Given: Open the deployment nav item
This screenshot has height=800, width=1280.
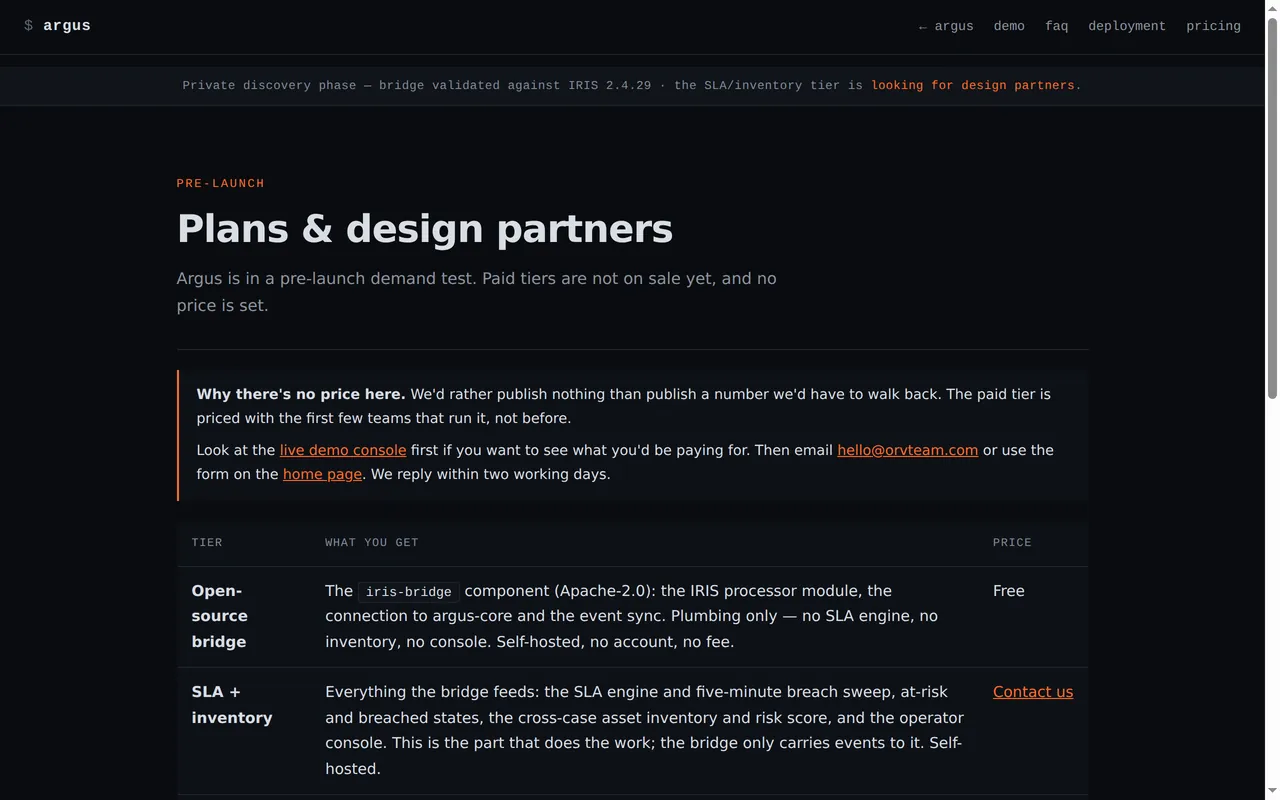Looking at the screenshot, I should [1127, 26].
